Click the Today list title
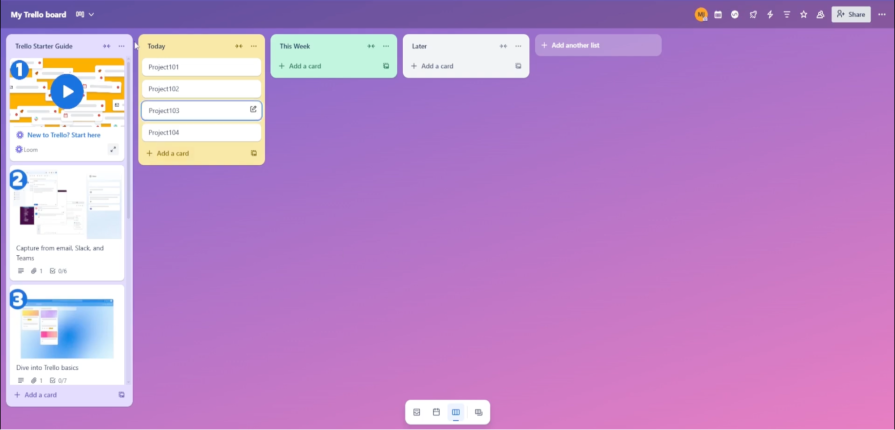 tap(156, 46)
